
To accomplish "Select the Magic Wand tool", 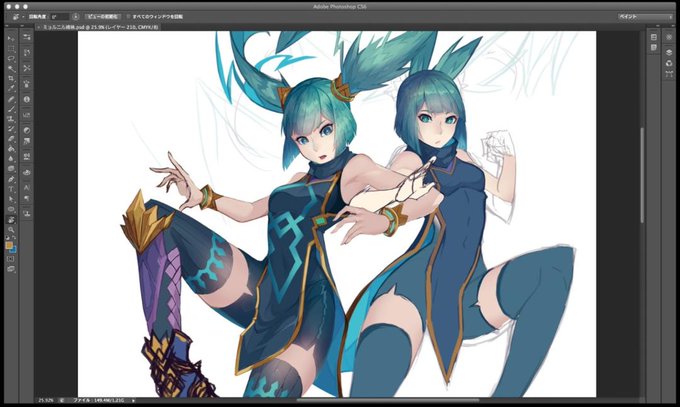I will [x=11, y=69].
